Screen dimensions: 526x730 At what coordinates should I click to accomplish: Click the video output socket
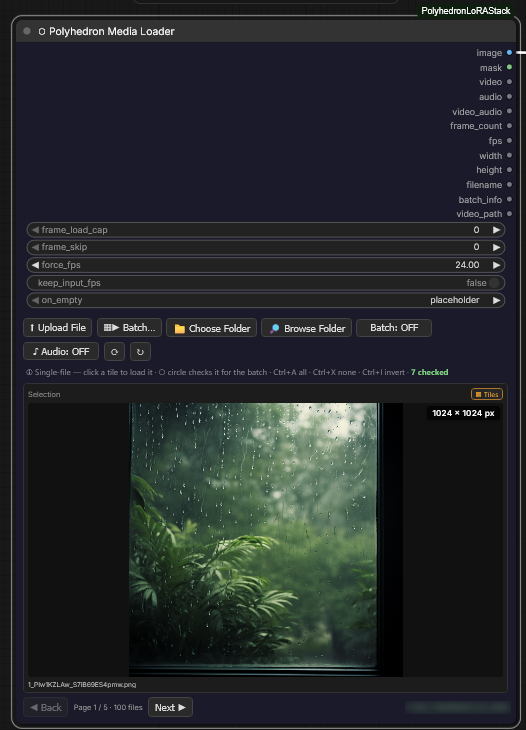pos(509,81)
